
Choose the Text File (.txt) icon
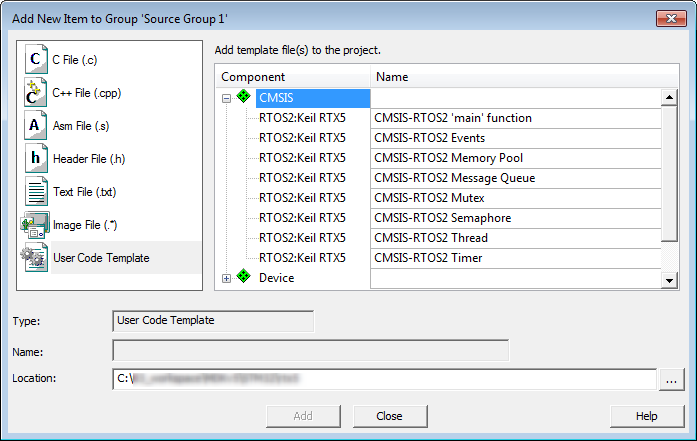pos(36,191)
